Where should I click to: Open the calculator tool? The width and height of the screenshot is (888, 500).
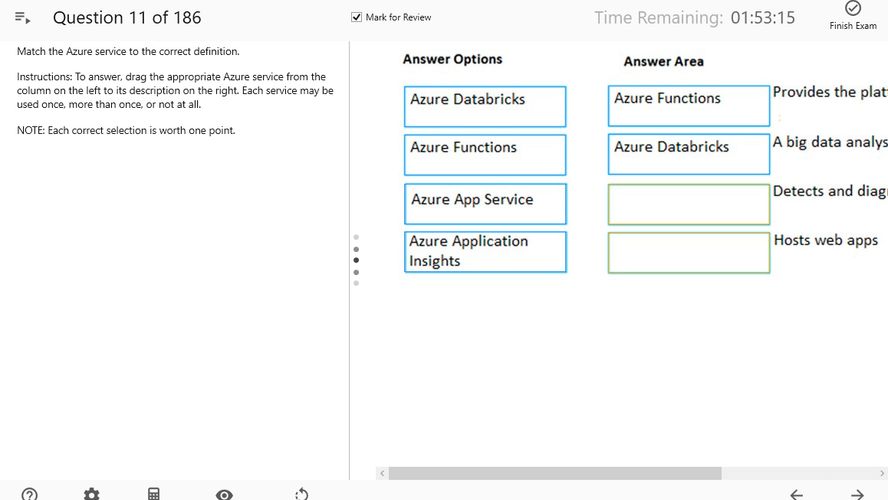[154, 494]
